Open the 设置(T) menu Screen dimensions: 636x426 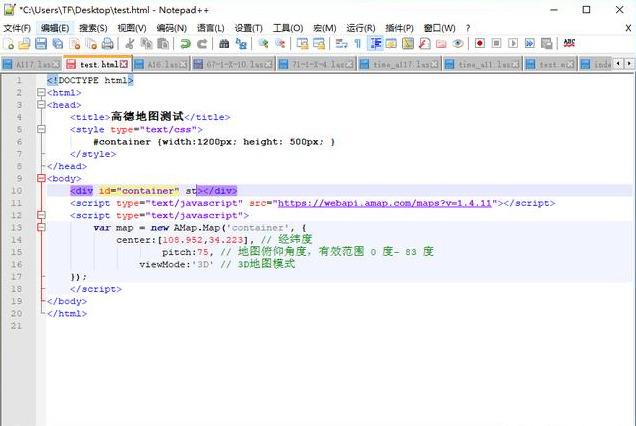(x=249, y=28)
